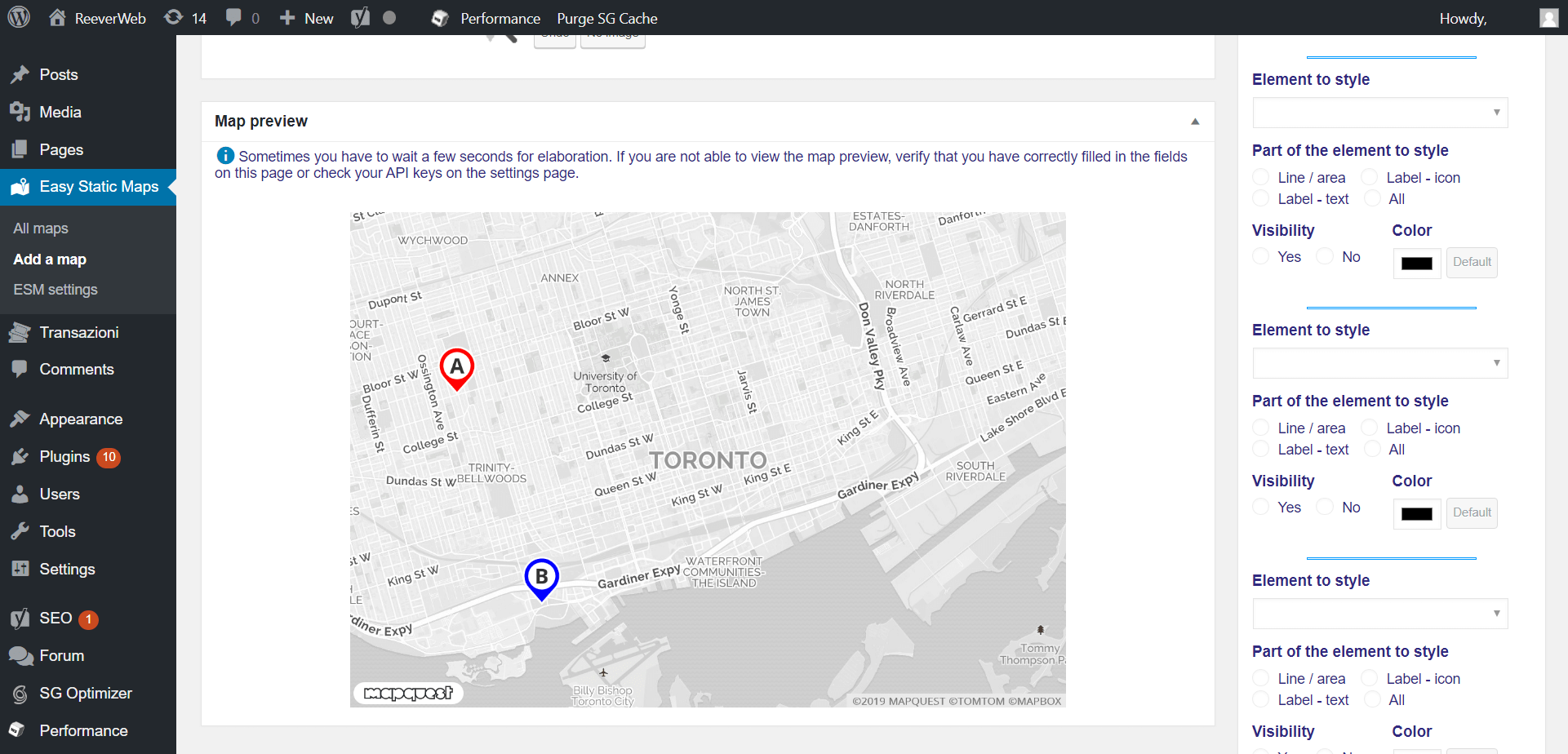Screen dimensions: 1568x754
Task: Open Add a map submenu item
Action: click(50, 259)
